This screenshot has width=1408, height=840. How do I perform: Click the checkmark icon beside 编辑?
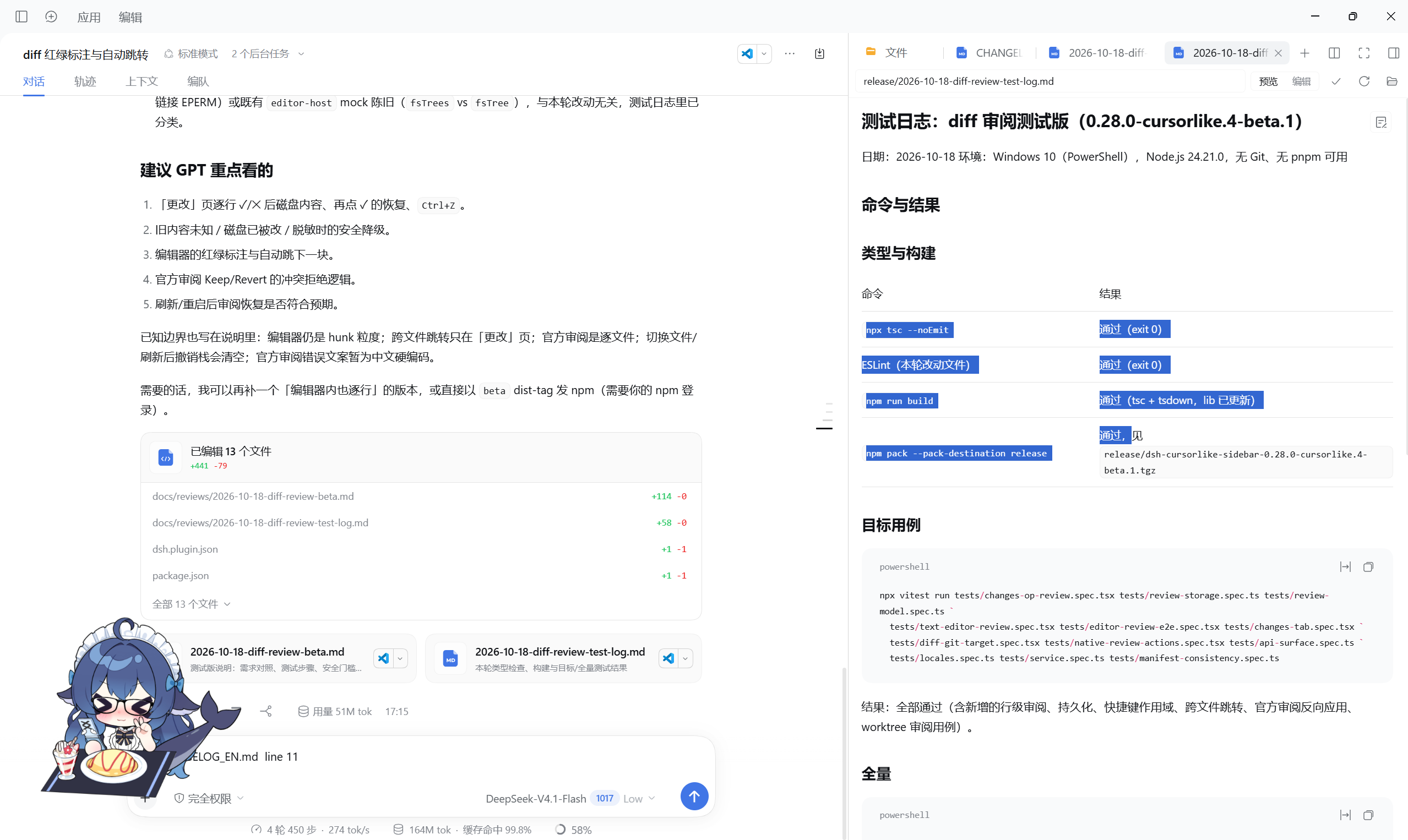pos(1336,81)
